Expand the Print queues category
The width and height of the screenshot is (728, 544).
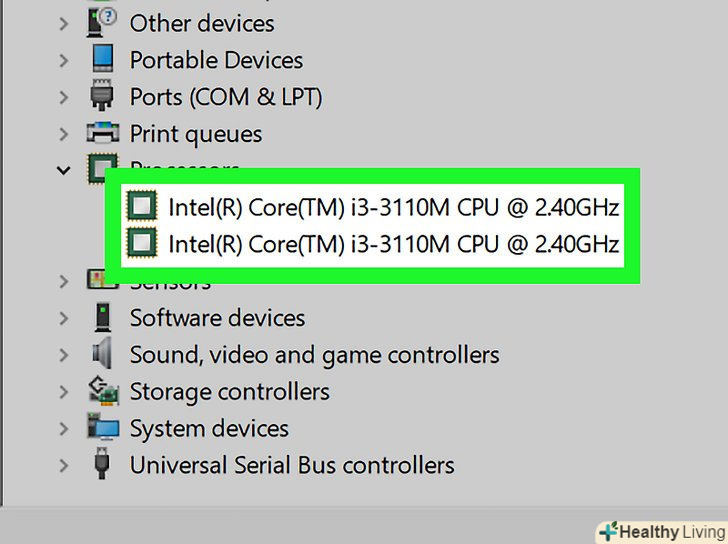[64, 134]
